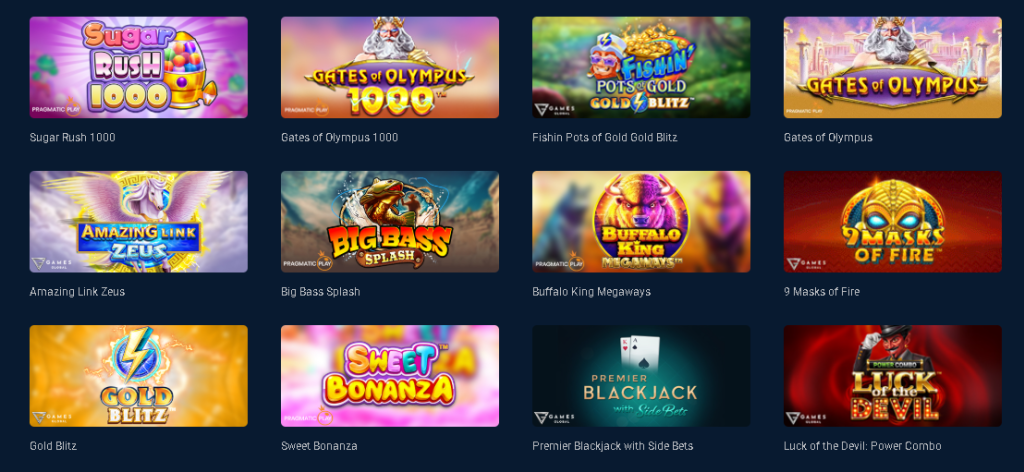1024x472 pixels.
Task: Click the 'Amazing Link Zeus' title text
Action: pyautogui.click(x=77, y=292)
